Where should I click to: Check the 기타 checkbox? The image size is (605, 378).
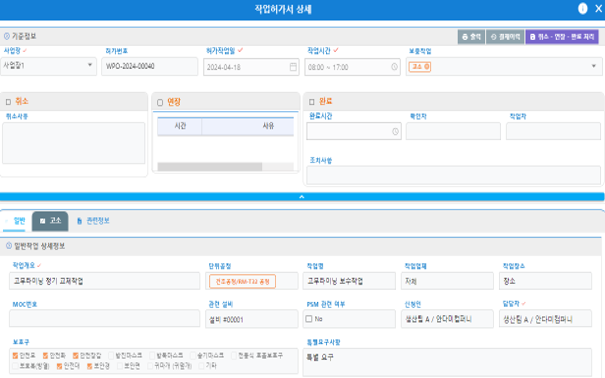201,366
